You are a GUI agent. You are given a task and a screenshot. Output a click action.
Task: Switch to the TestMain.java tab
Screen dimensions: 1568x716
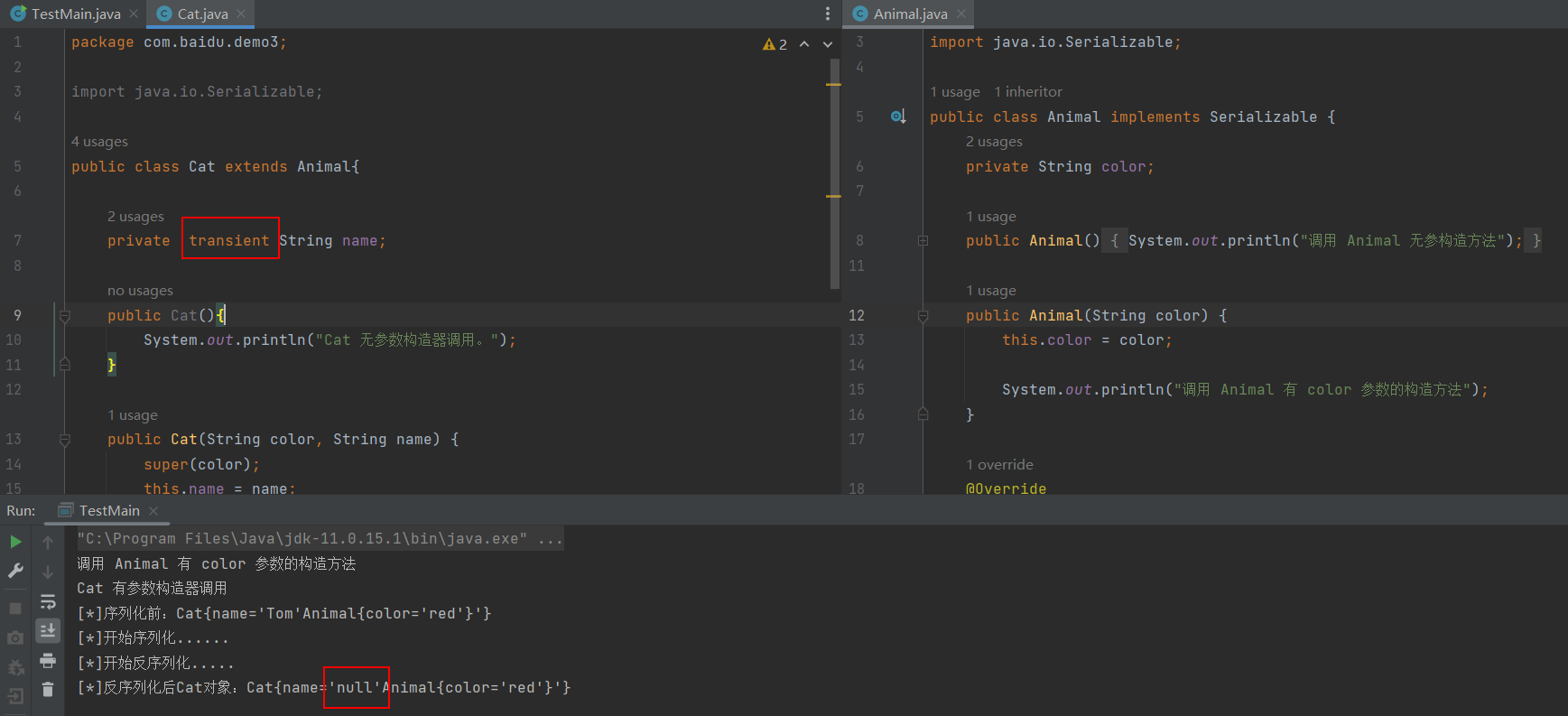pos(76,14)
